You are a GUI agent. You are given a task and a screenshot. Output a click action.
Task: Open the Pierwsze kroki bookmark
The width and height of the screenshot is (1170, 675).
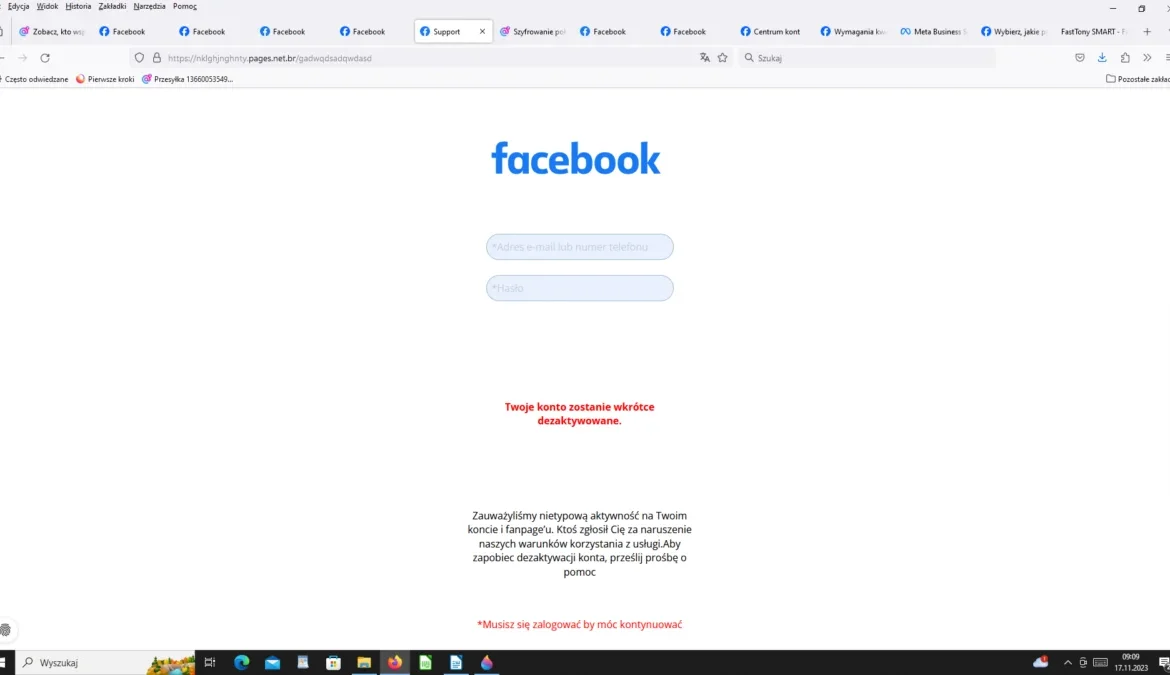(x=105, y=79)
